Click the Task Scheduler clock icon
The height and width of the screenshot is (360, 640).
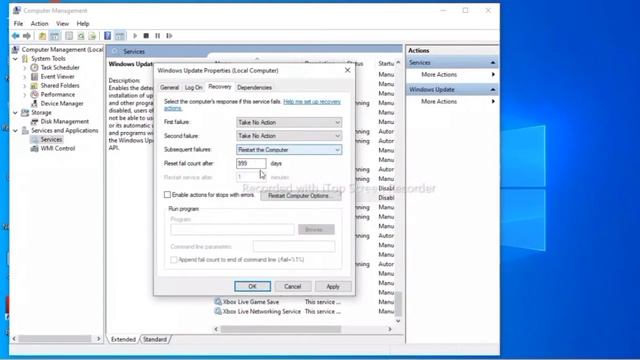pyautogui.click(x=34, y=67)
